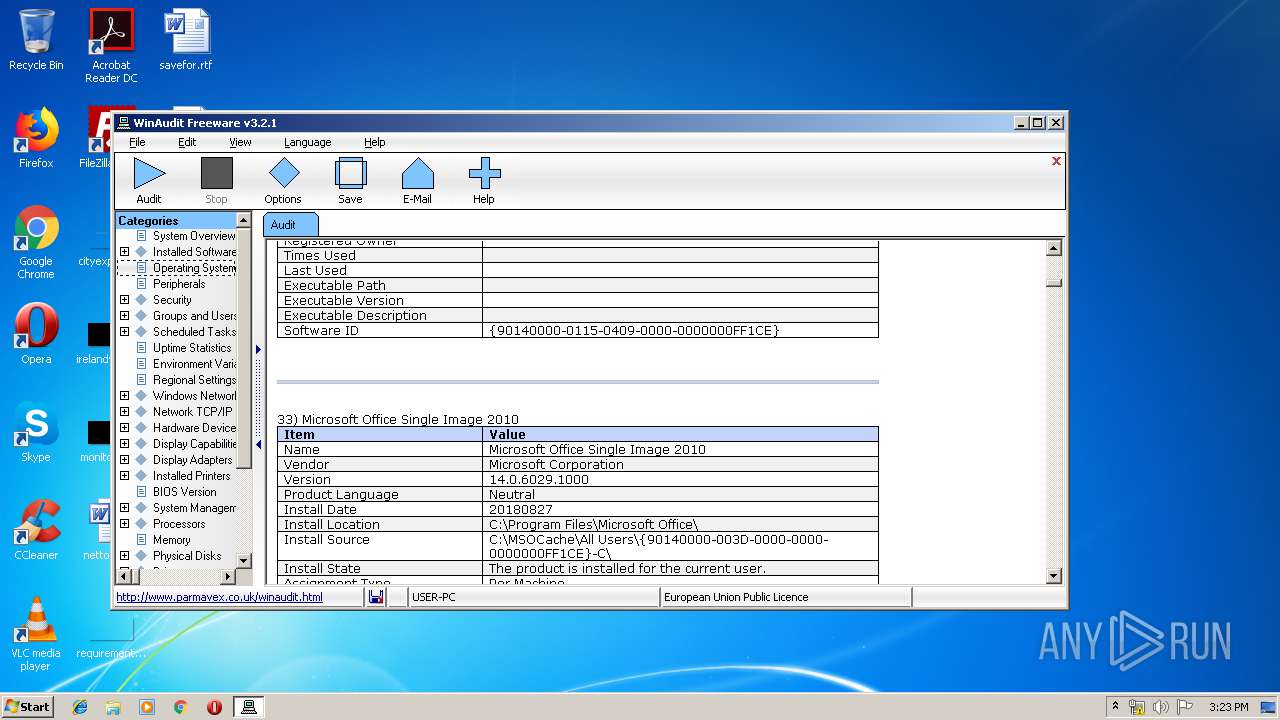Select System Overview in Categories
The height and width of the screenshot is (720, 1280).
tap(194, 236)
